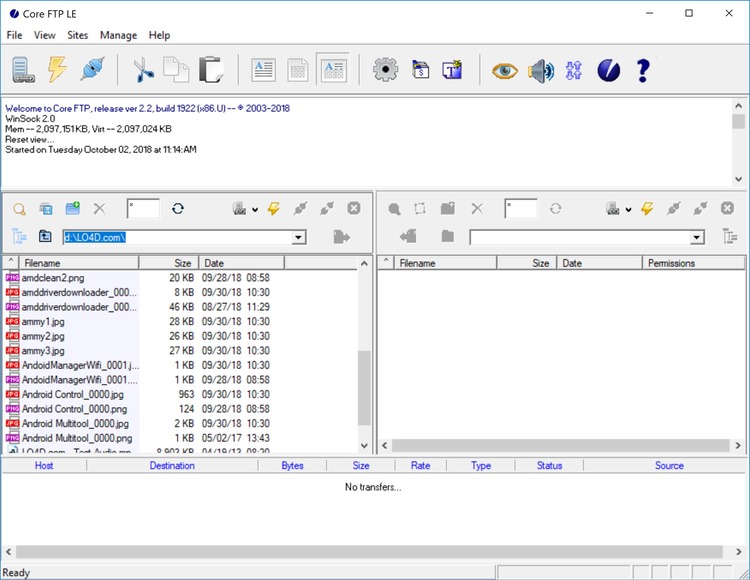Click the question mark Help icon
Viewport: 750px width, 580px height.
point(643,70)
